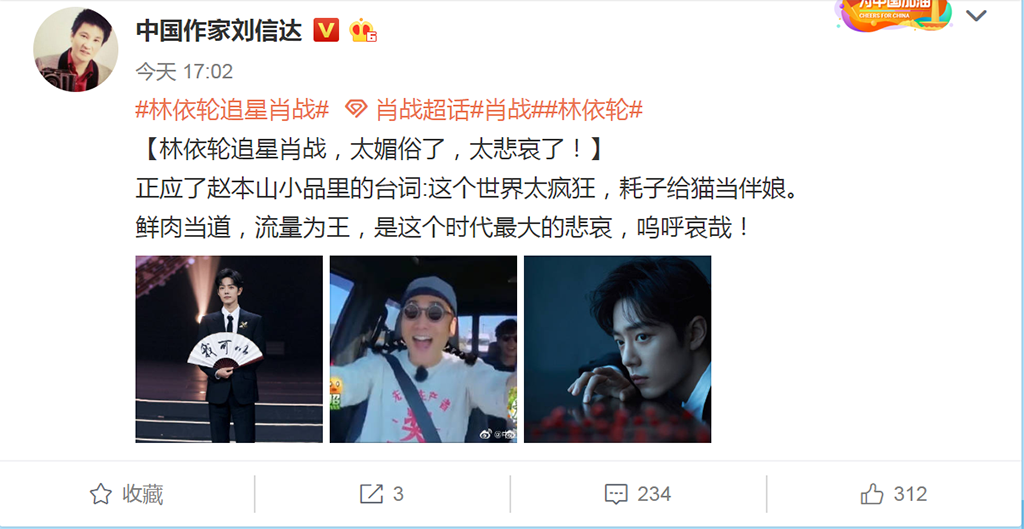1024x529 pixels.
Task: Click the star favorite icon
Action: pyautogui.click(x=101, y=494)
